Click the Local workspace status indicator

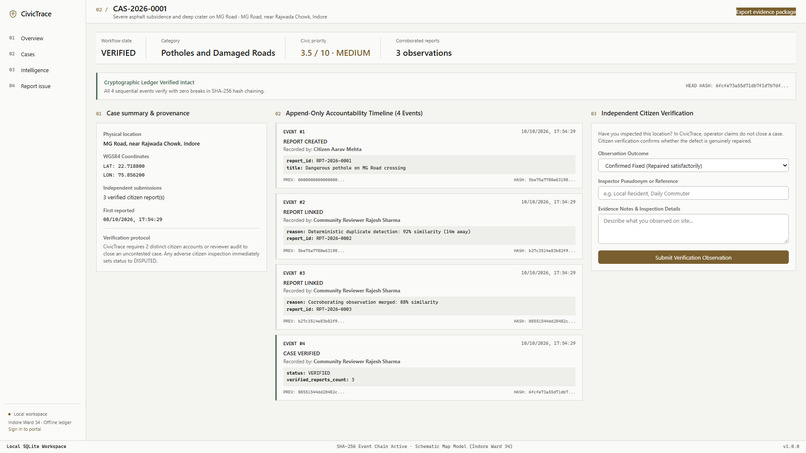pyautogui.click(x=28, y=414)
